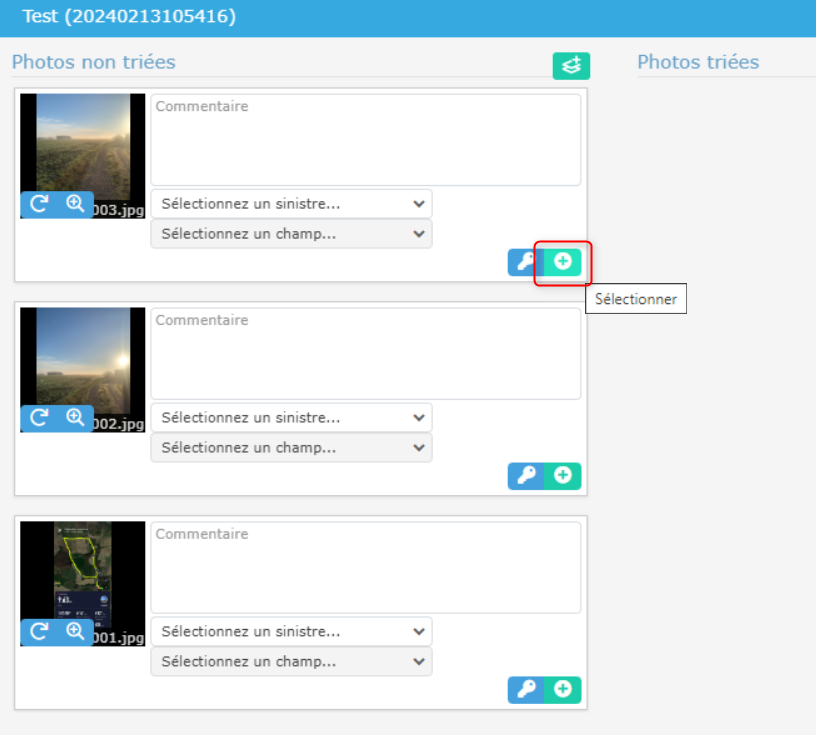
Task: Click the blue wrench icon for 003.jpg
Action: click(526, 262)
